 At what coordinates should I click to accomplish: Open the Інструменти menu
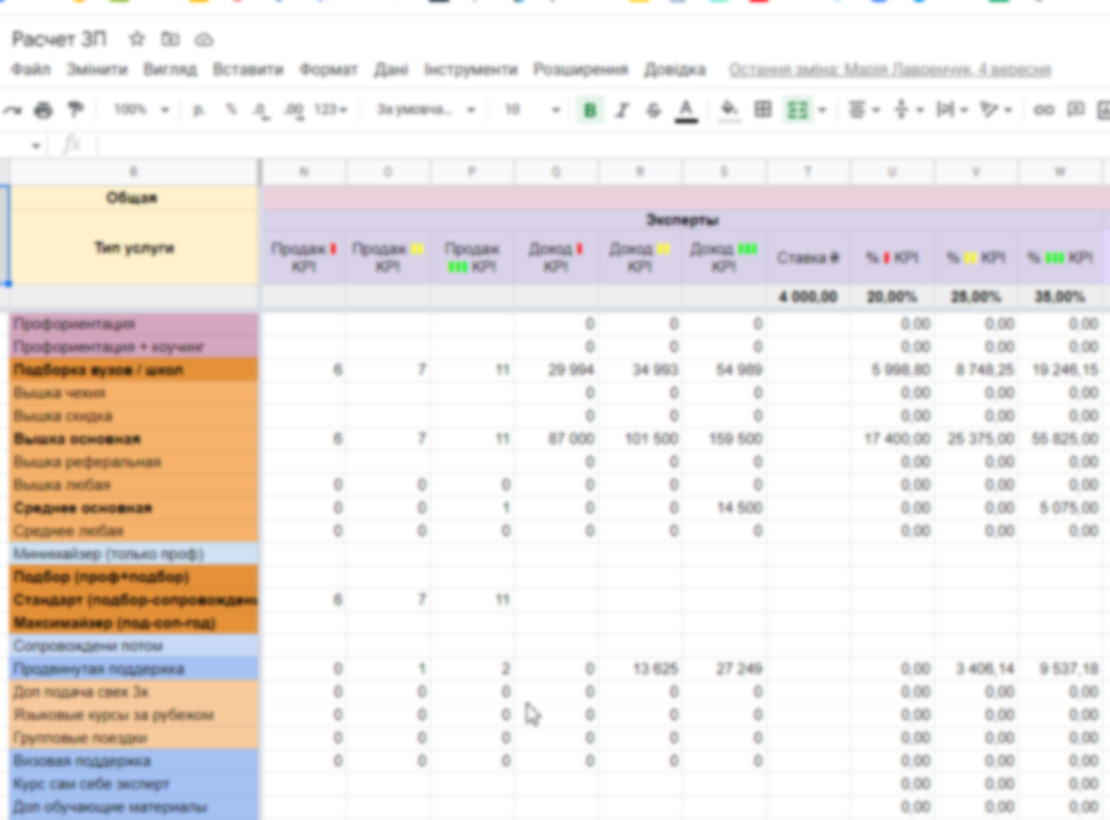point(471,69)
